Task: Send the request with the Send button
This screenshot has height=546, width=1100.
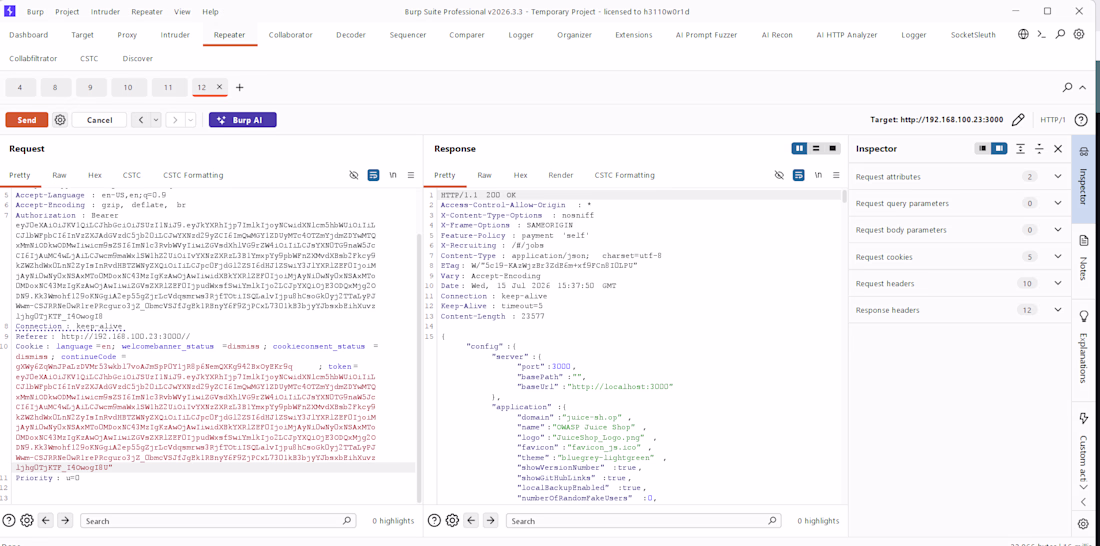Action: tap(27, 120)
